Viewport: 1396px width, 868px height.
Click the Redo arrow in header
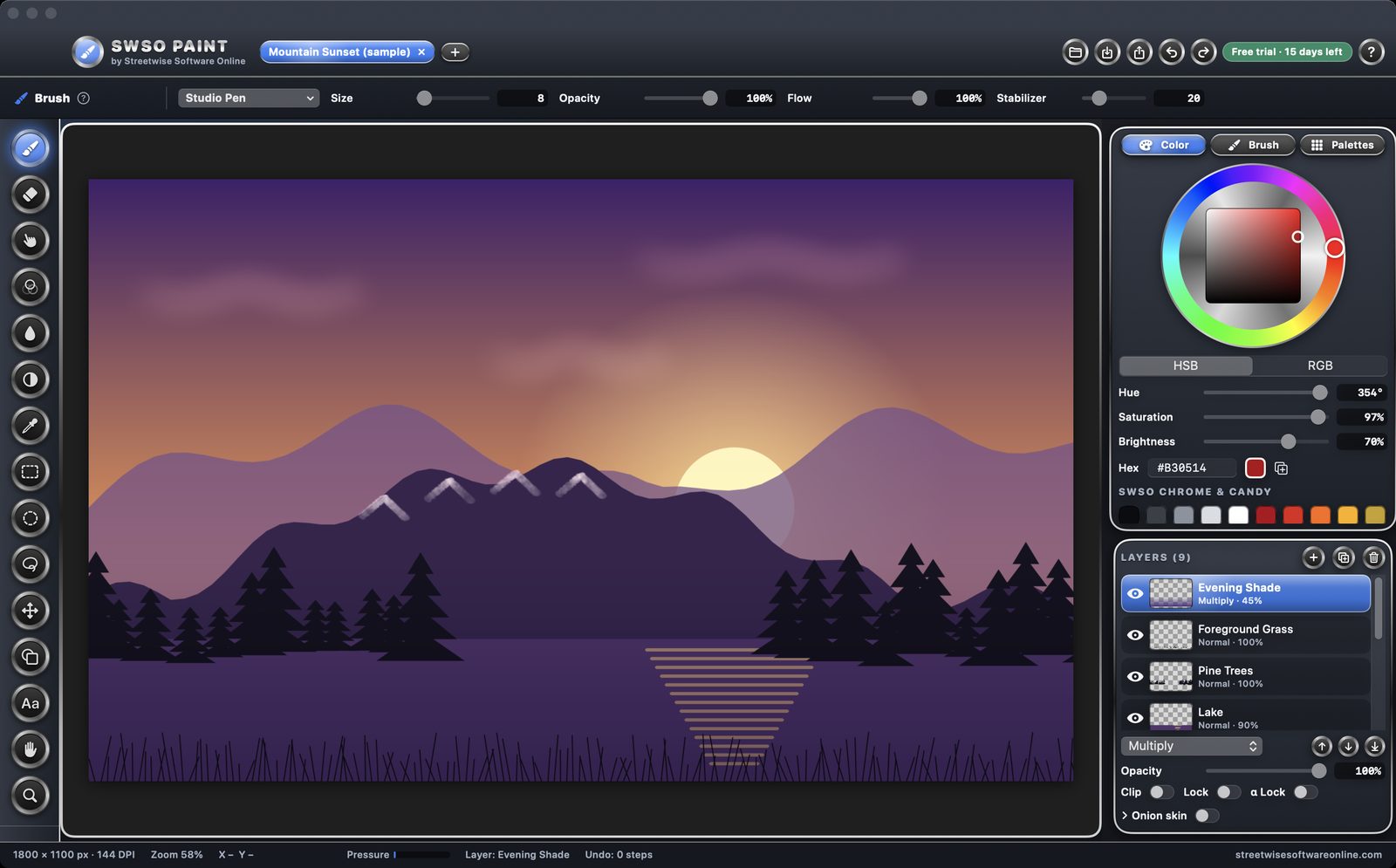[x=1203, y=52]
